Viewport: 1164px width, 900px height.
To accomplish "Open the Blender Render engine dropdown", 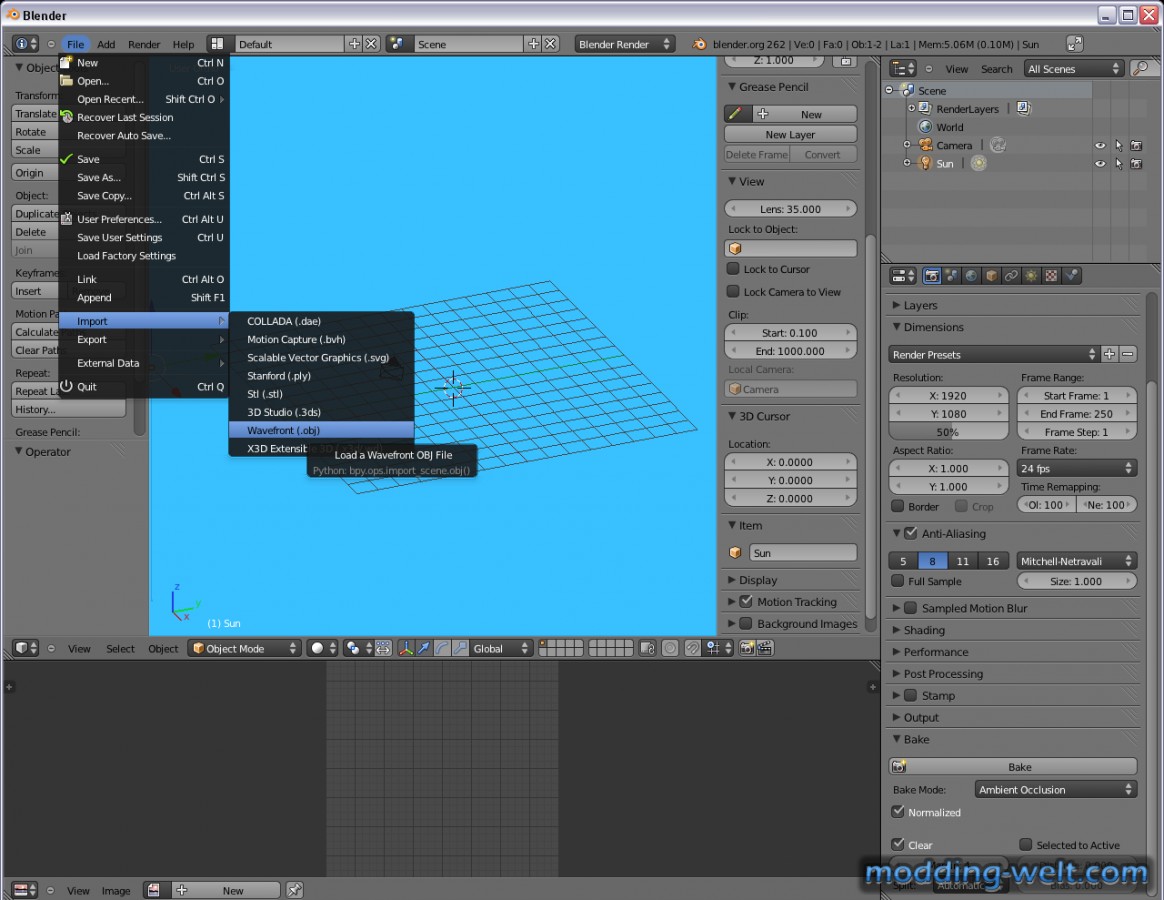I will tap(624, 44).
